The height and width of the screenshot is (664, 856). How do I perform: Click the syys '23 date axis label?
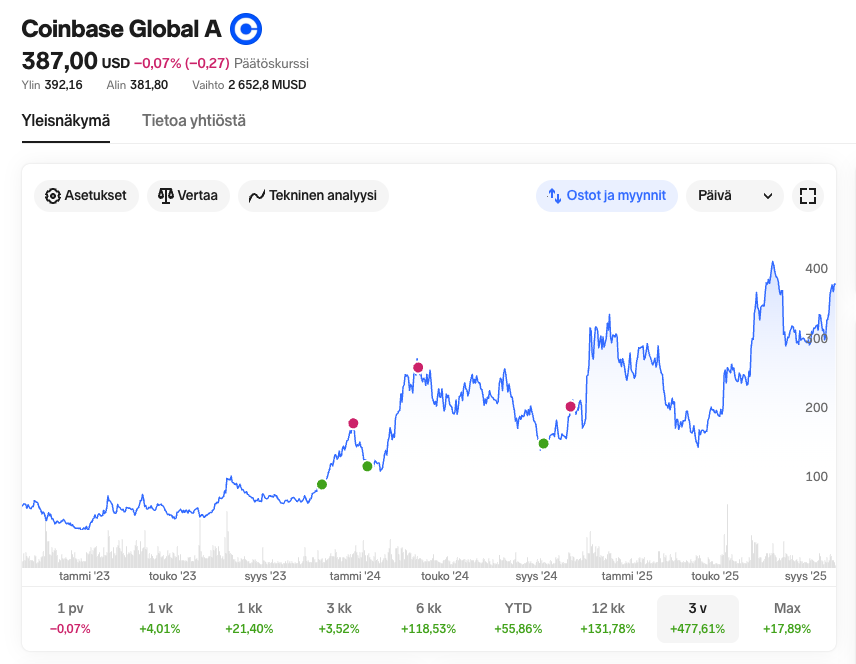265,576
